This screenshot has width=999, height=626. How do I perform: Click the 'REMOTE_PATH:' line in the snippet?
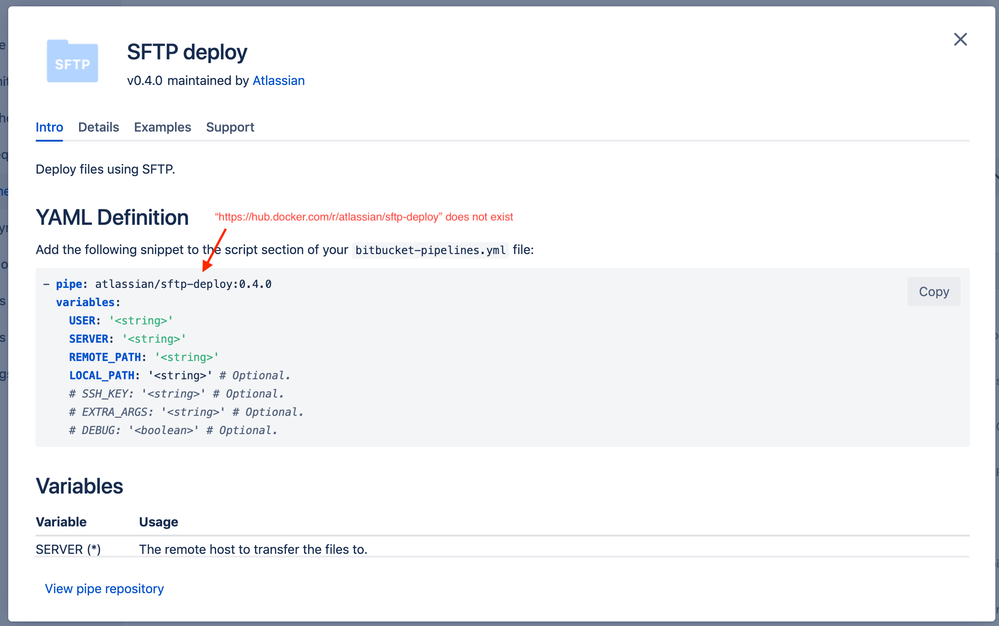(x=144, y=357)
